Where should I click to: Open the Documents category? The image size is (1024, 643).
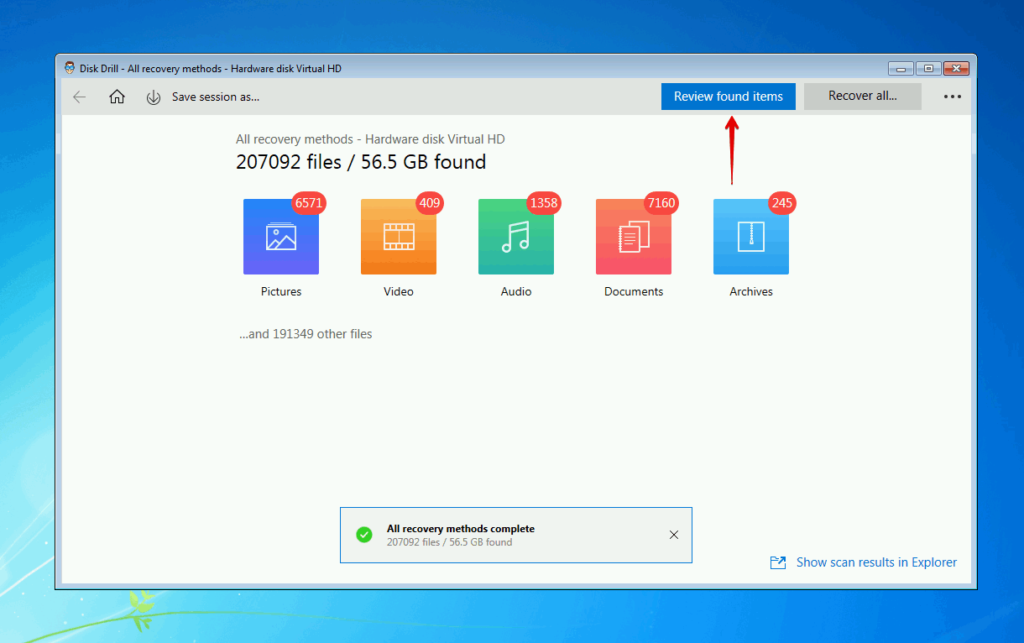tap(633, 236)
